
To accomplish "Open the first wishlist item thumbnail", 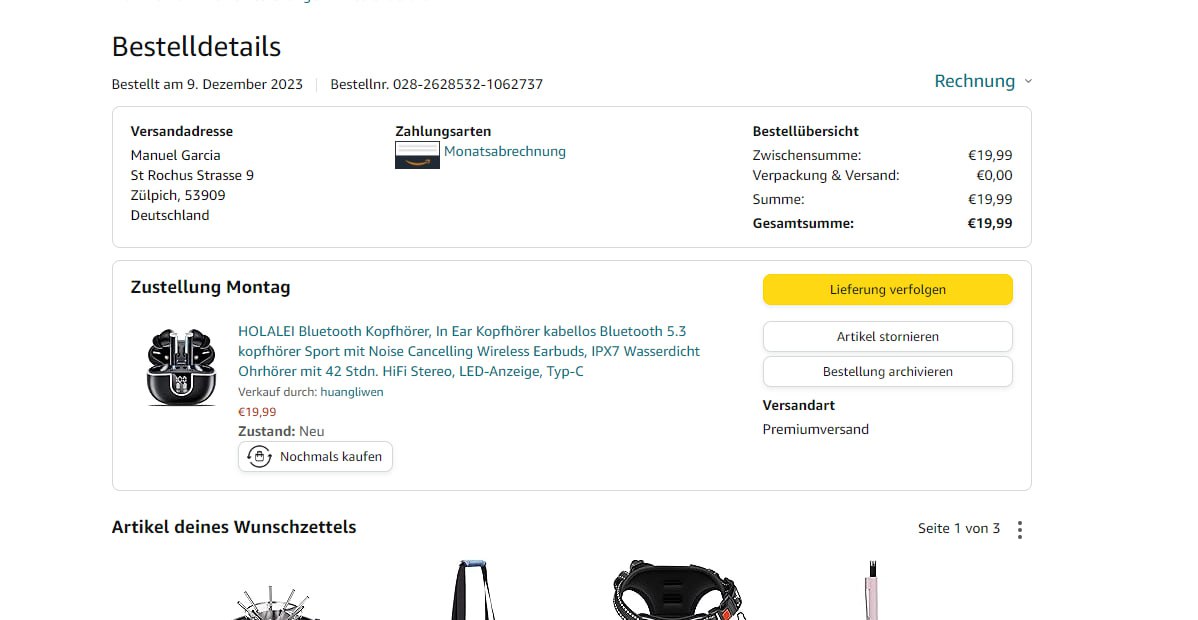I will pyautogui.click(x=275, y=602).
